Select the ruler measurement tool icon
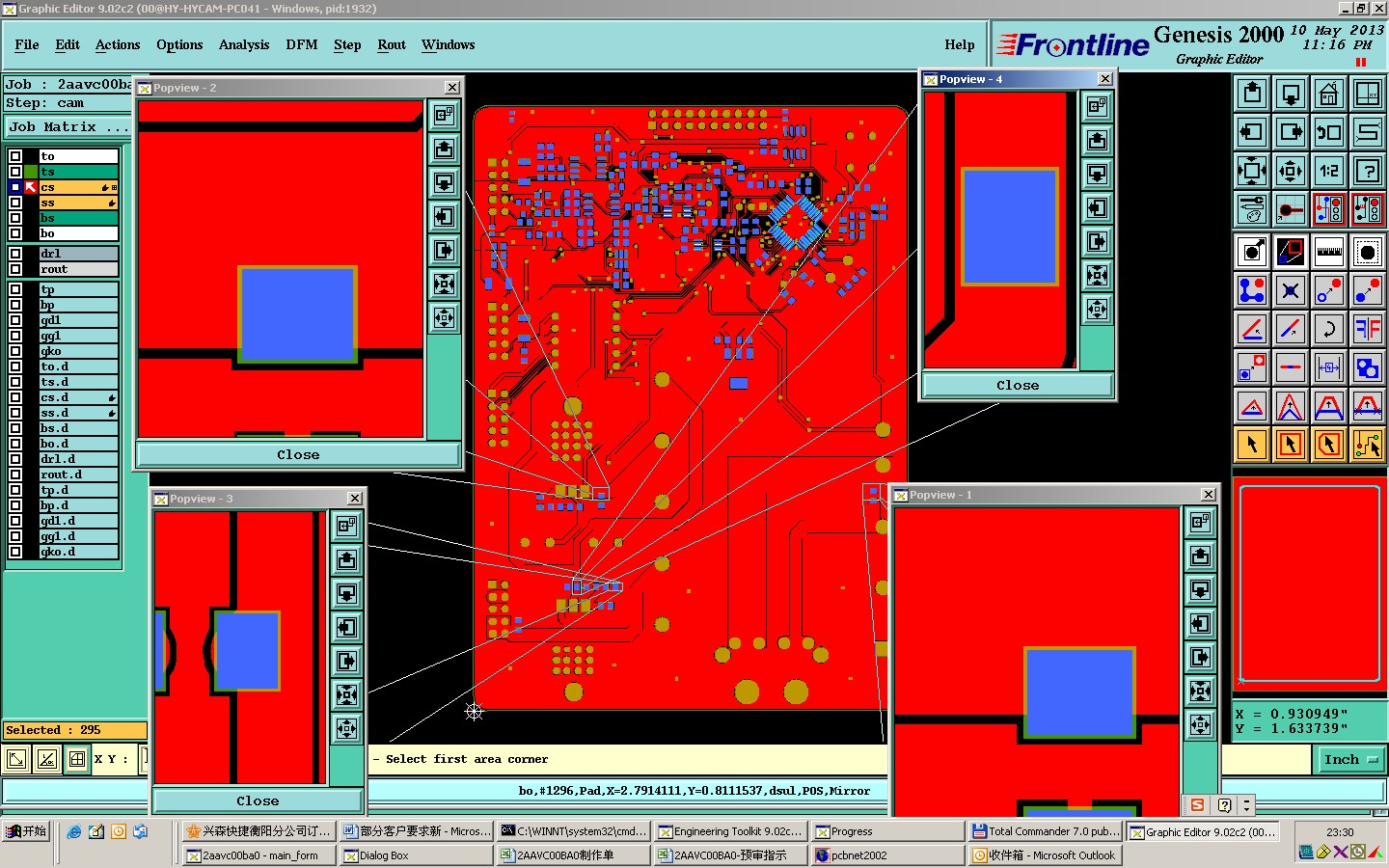The height and width of the screenshot is (868, 1389). pos(1329,252)
